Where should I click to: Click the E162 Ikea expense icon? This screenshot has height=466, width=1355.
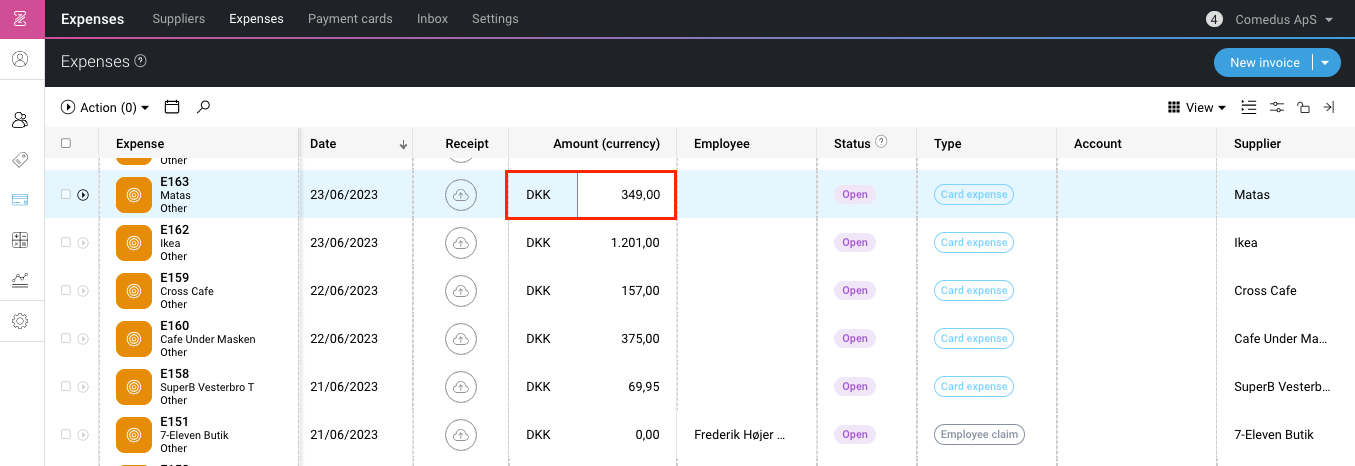134,243
